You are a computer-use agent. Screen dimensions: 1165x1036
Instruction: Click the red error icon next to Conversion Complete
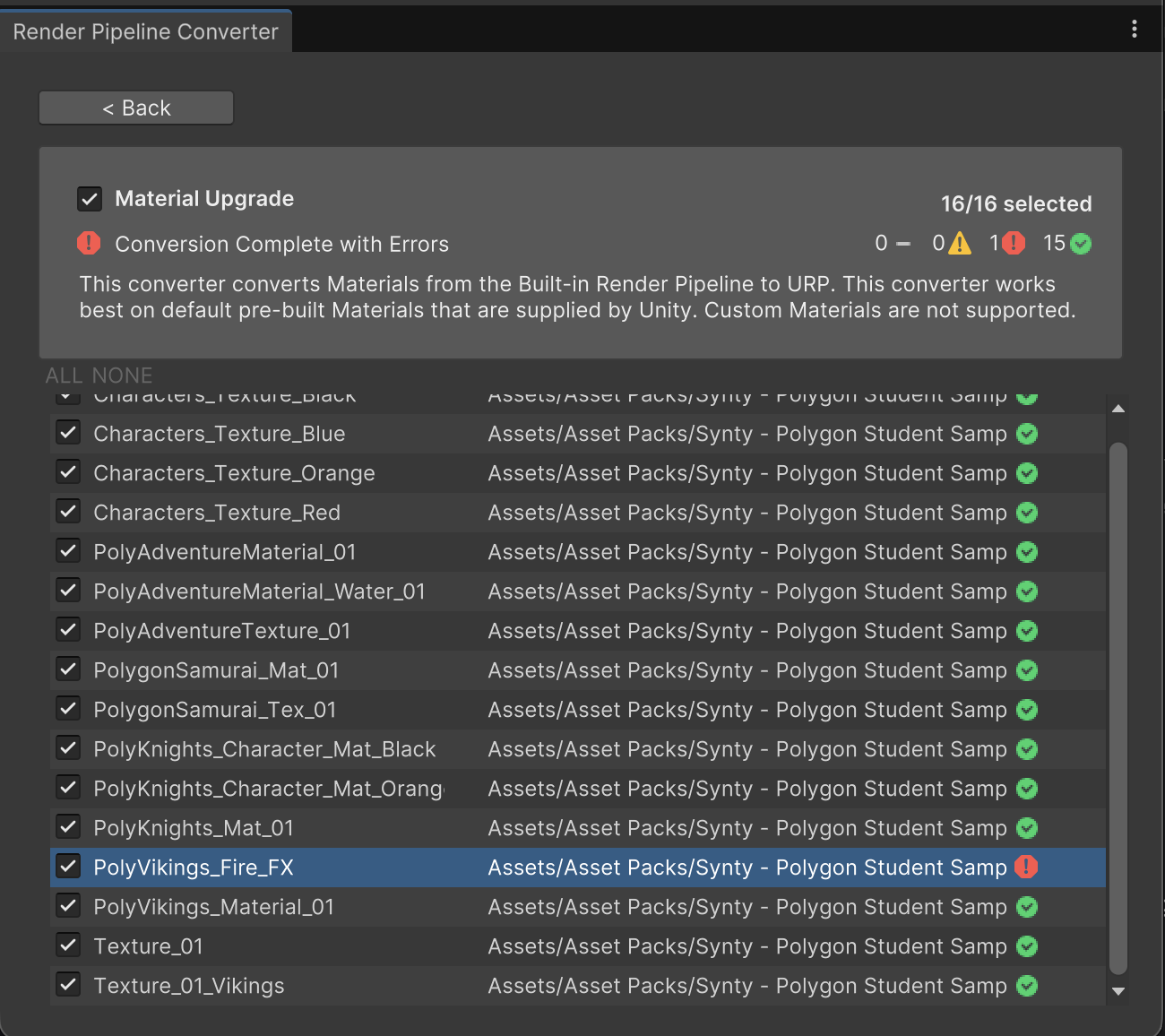89,243
